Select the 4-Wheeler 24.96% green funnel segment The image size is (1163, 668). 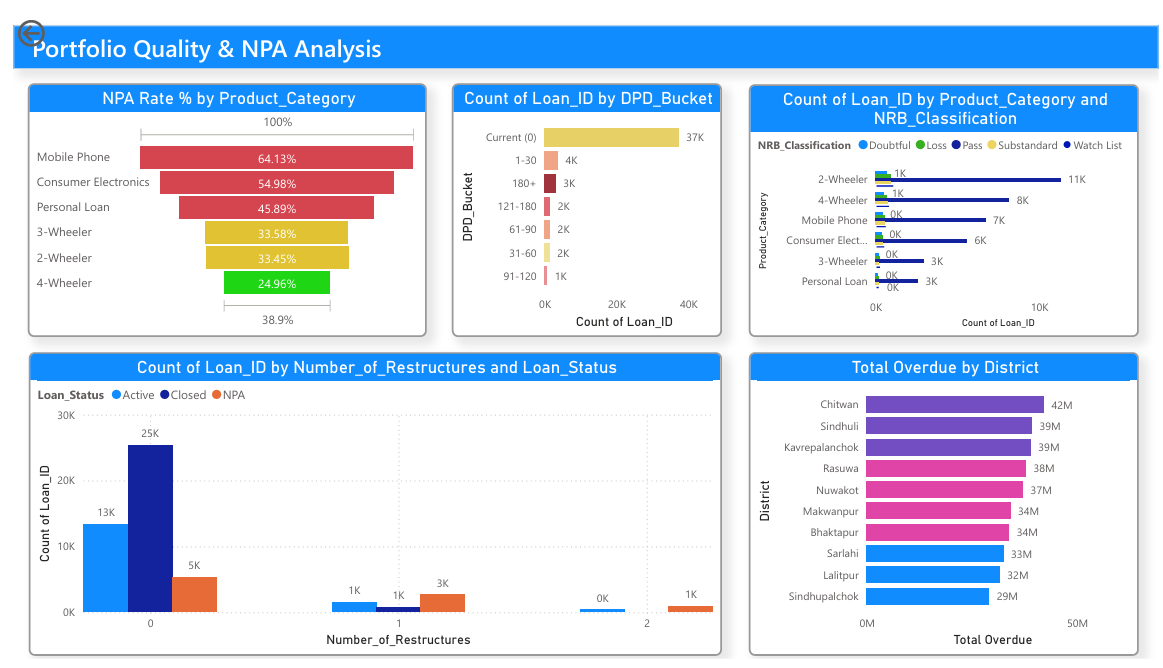pos(277,282)
